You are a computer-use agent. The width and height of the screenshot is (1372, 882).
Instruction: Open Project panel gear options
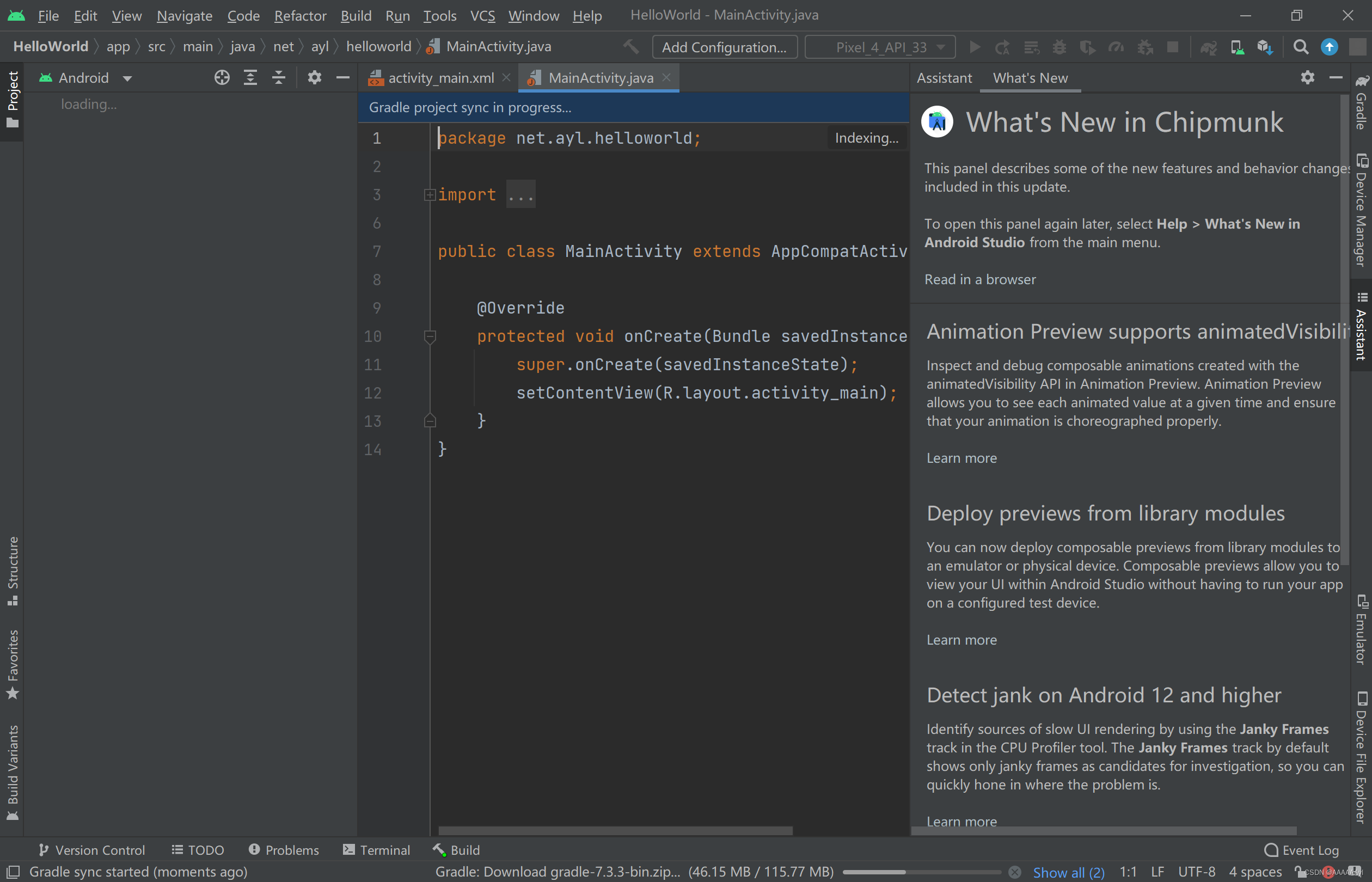pyautogui.click(x=314, y=77)
